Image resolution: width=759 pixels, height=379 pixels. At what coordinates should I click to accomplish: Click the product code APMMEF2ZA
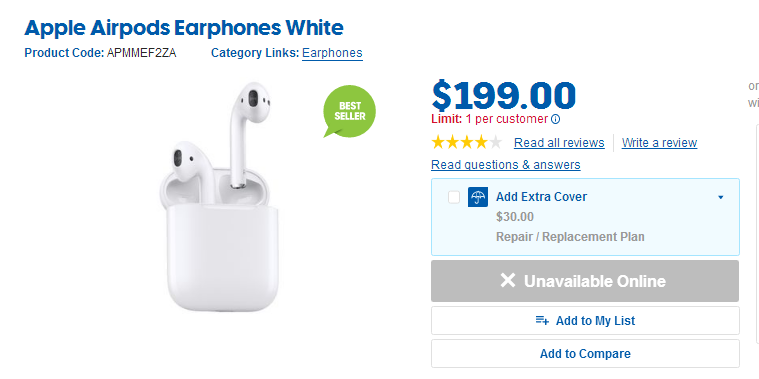142,53
